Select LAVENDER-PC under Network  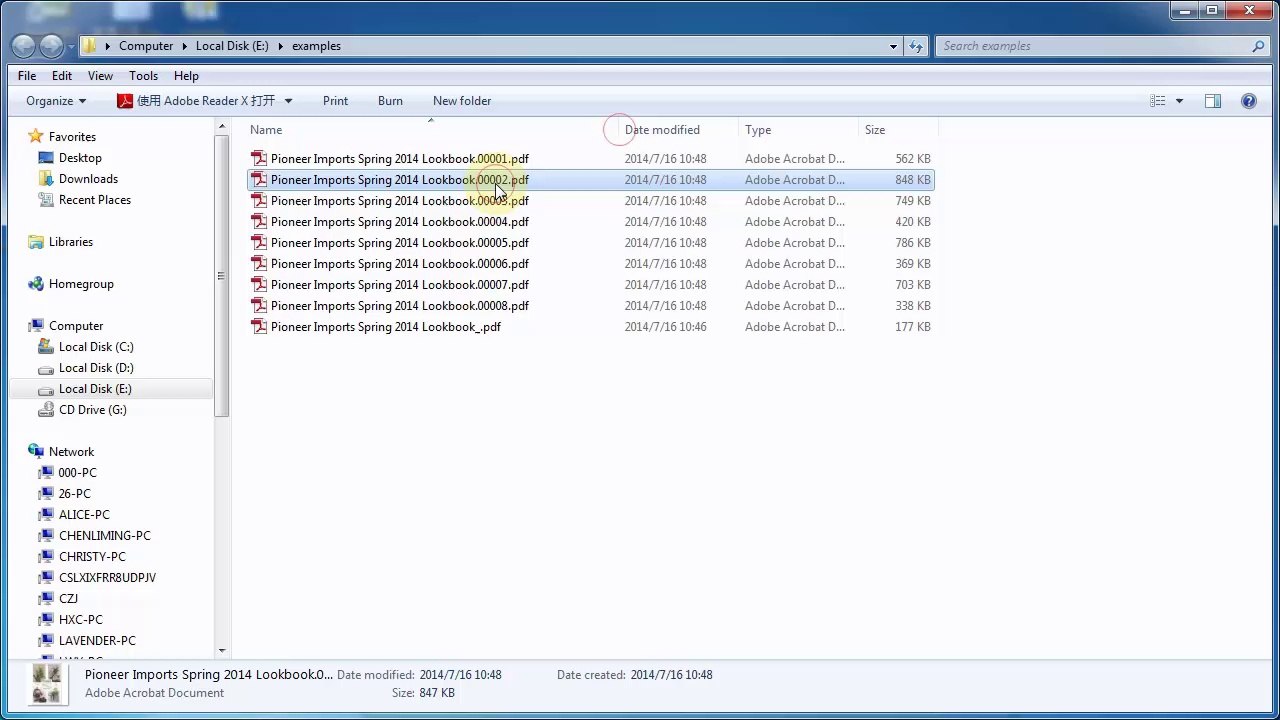[97, 641]
